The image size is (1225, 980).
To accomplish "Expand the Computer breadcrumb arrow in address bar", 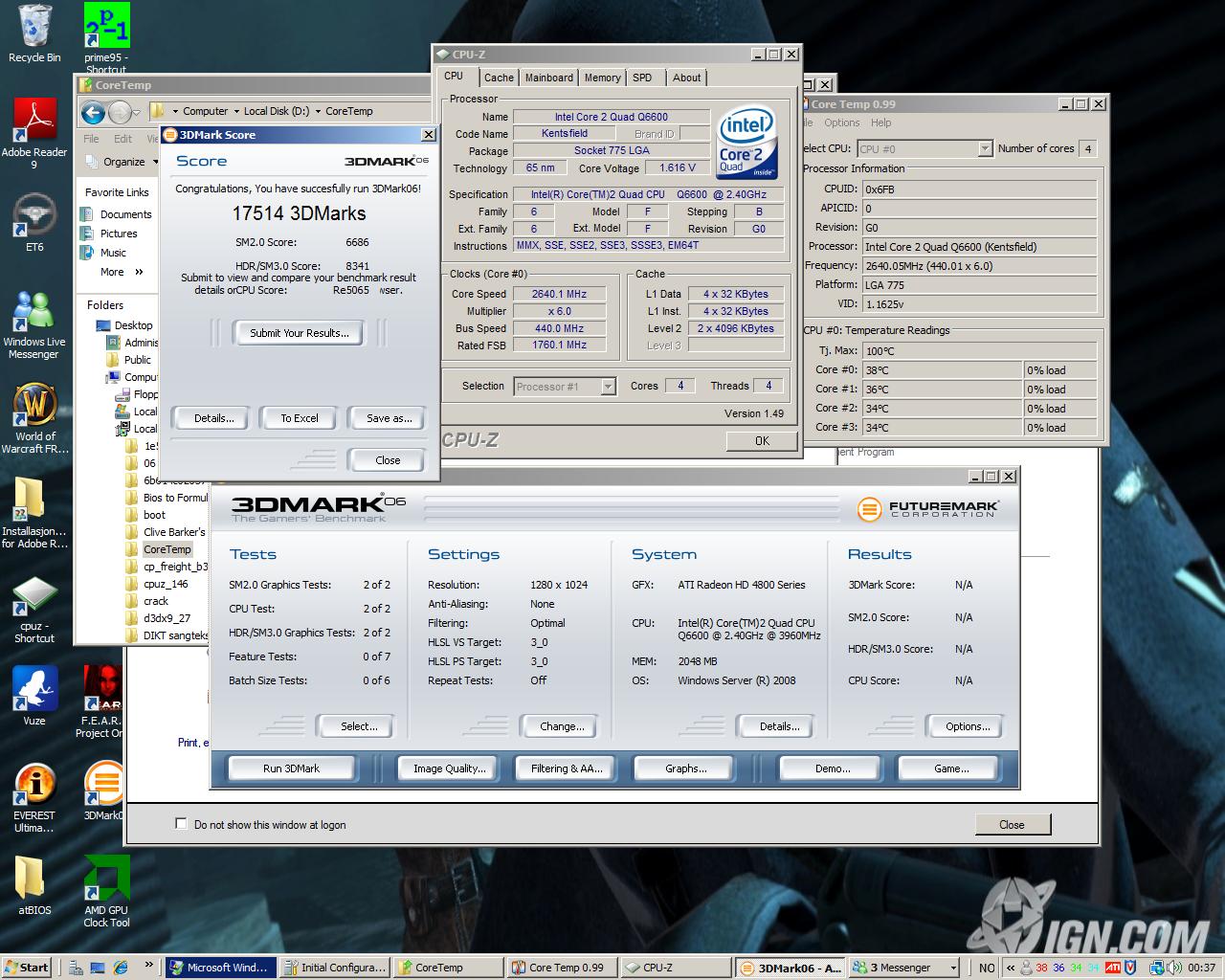I will click(x=235, y=111).
